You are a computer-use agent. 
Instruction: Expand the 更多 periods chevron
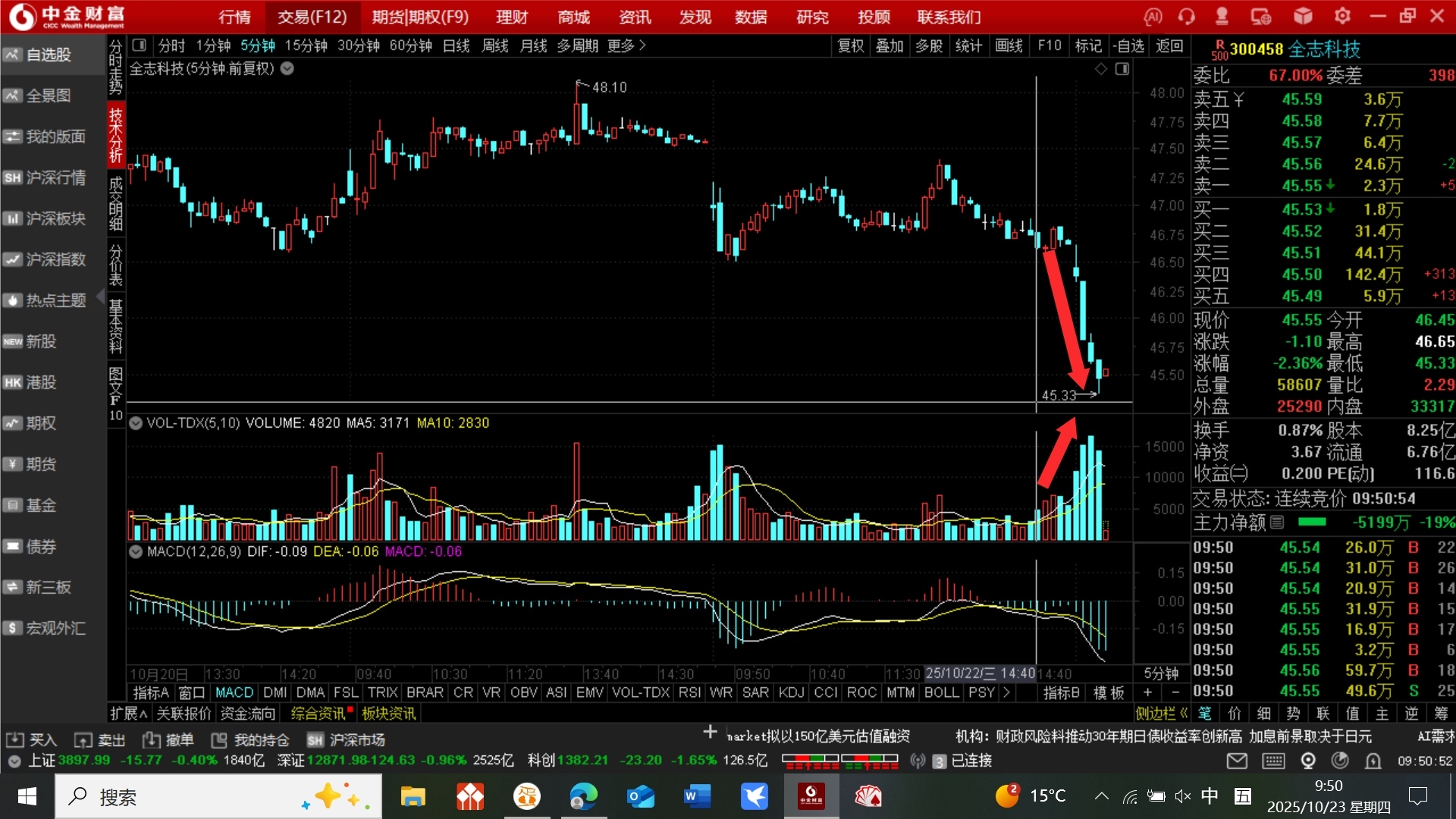click(642, 45)
